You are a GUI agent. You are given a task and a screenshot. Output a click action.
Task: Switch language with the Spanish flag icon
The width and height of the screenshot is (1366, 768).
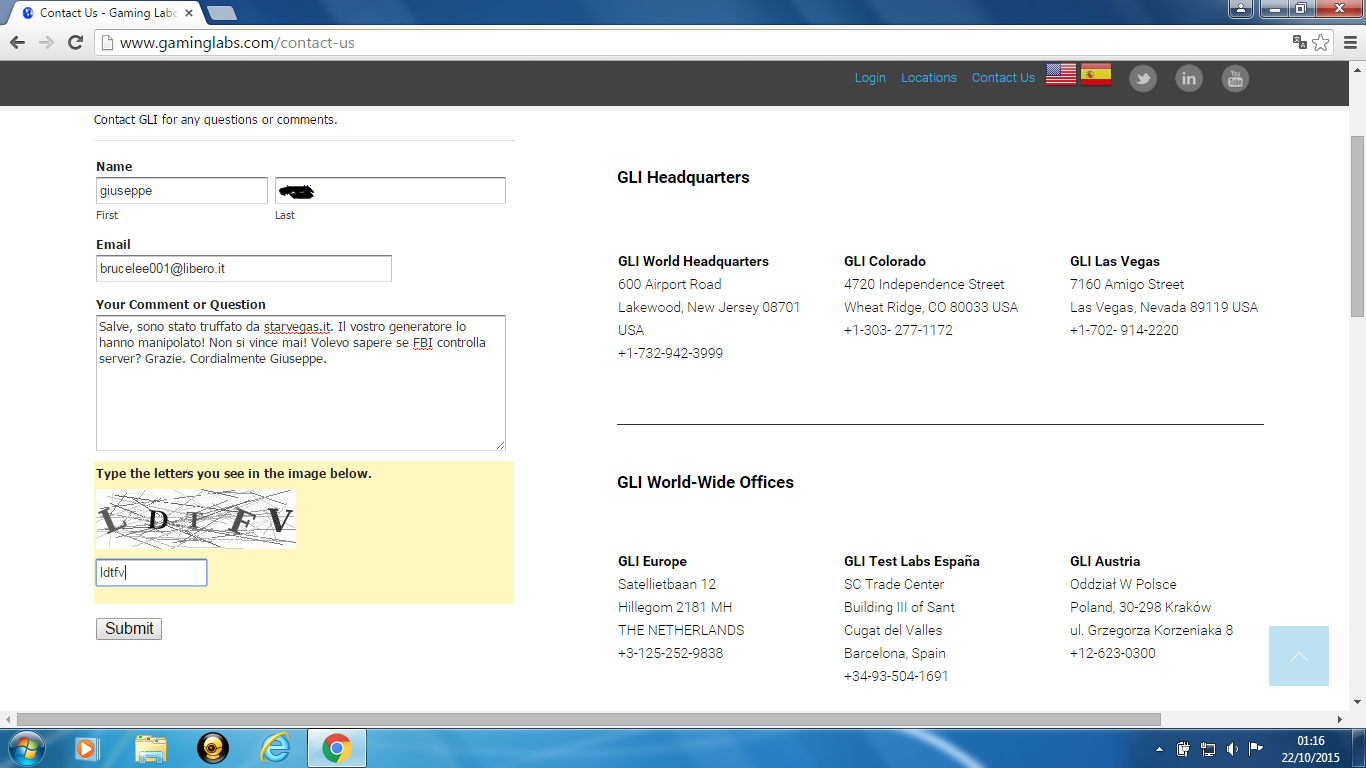[1096, 75]
